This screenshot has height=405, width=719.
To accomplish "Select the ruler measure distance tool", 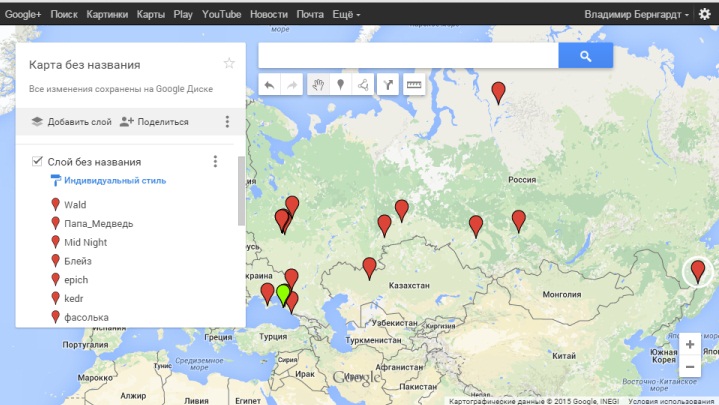I will pos(413,86).
